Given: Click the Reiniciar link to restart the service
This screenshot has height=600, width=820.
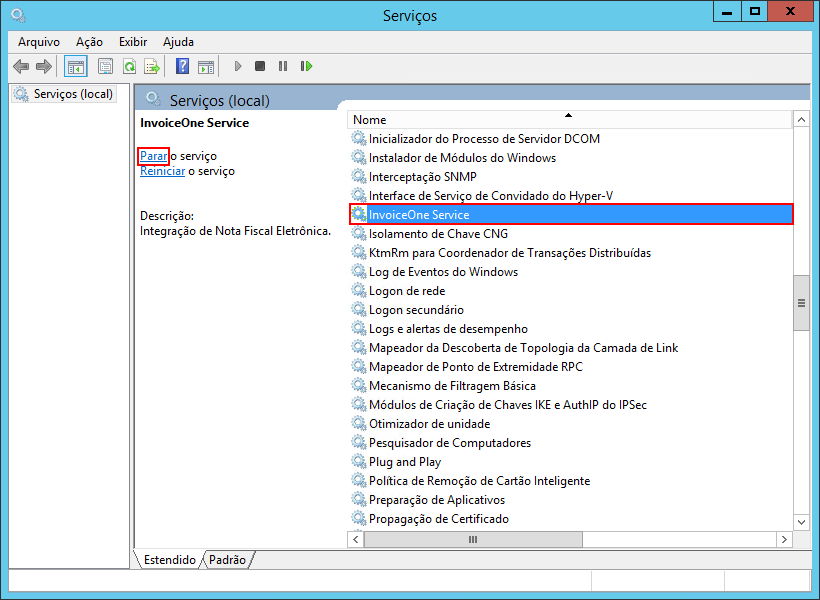Looking at the screenshot, I should coord(163,171).
